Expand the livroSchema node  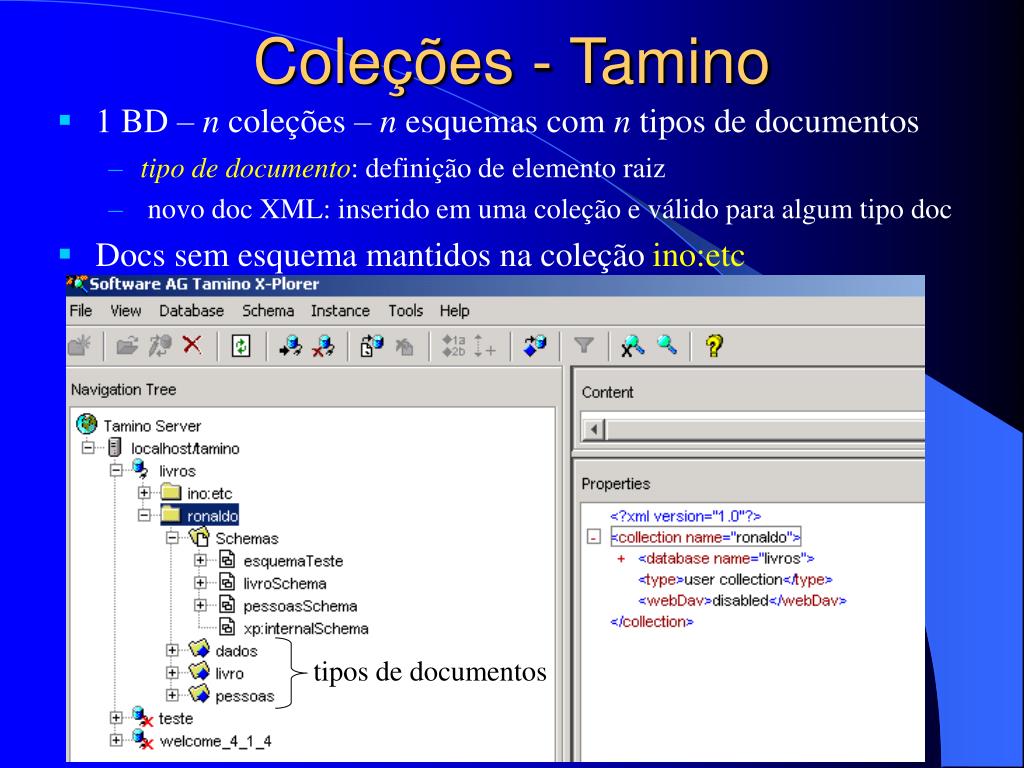coord(200,583)
